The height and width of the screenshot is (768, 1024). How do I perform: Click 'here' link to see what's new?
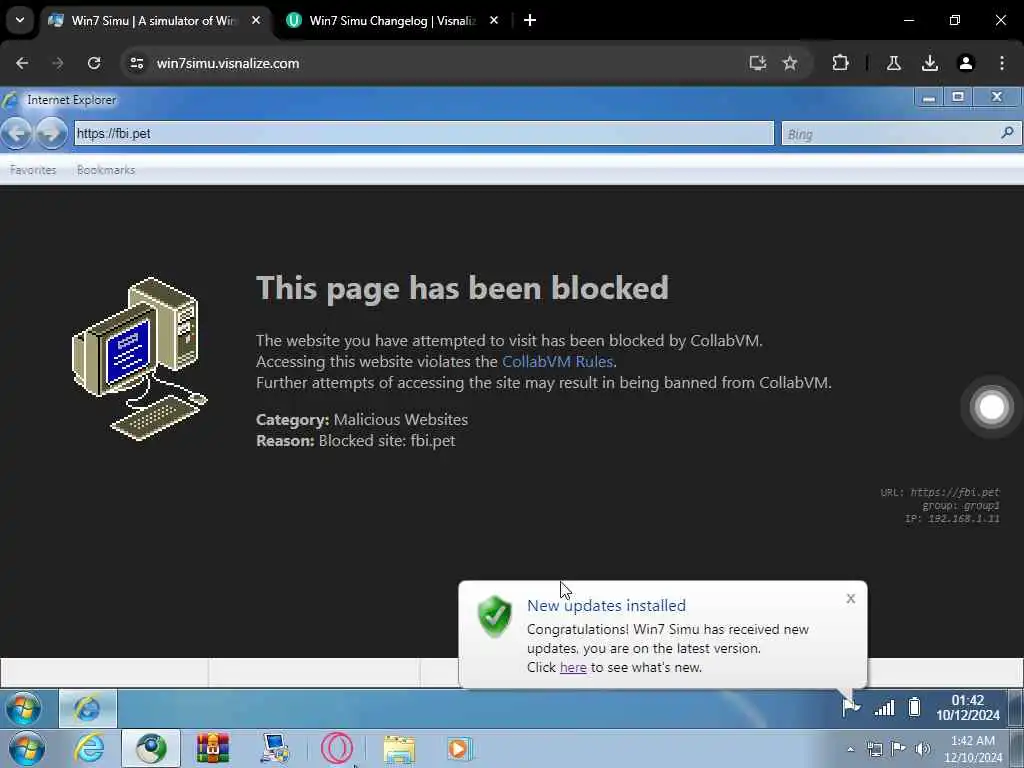pos(573,667)
